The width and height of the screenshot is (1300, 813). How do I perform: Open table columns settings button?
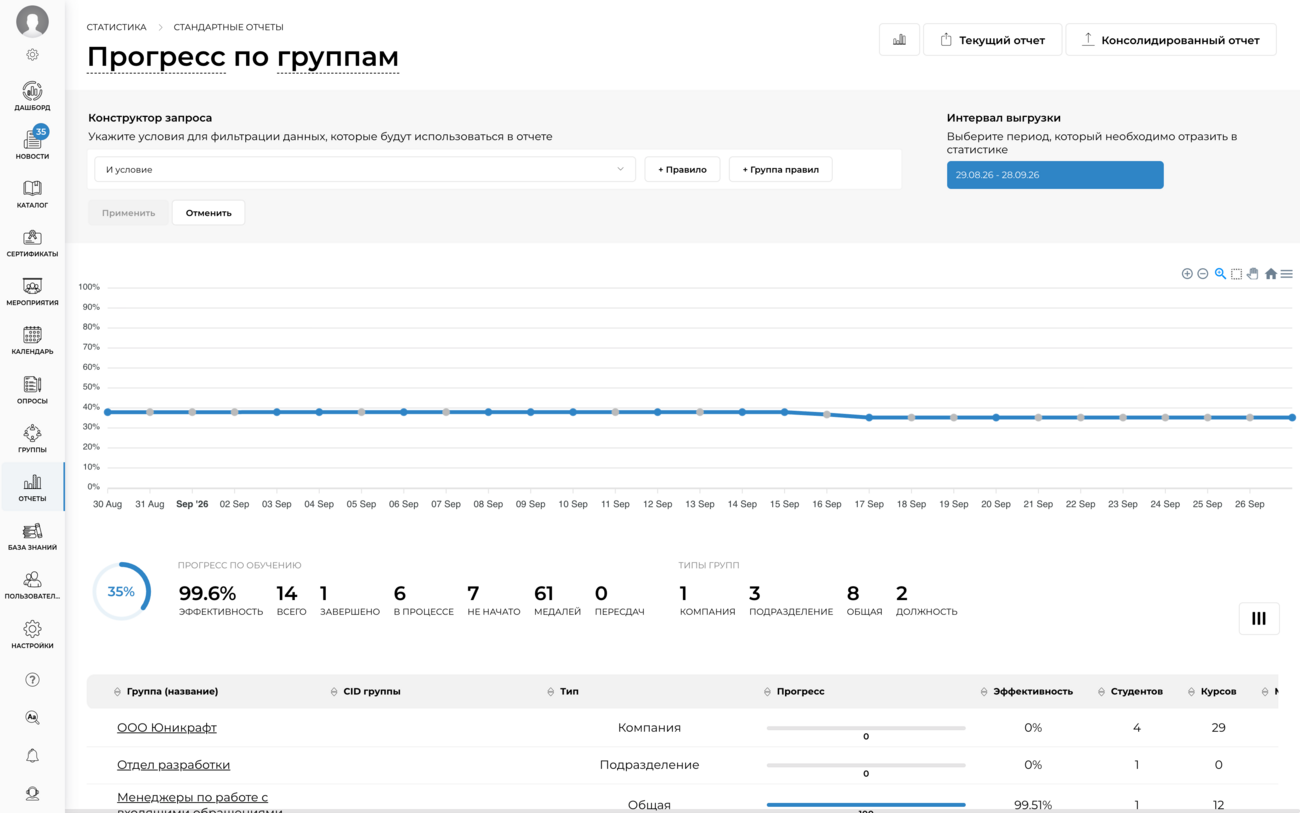pyautogui.click(x=1259, y=618)
